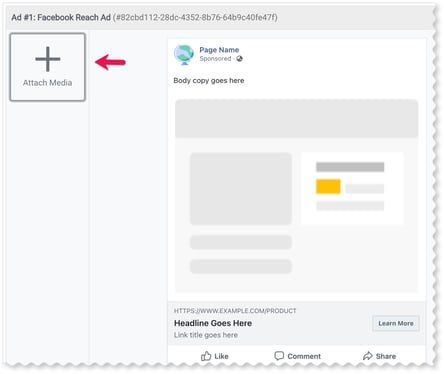444x374 pixels.
Task: Click the HTTPS://WWW.EXAMPLE.COM/PRODUCT URL
Action: coord(235,311)
